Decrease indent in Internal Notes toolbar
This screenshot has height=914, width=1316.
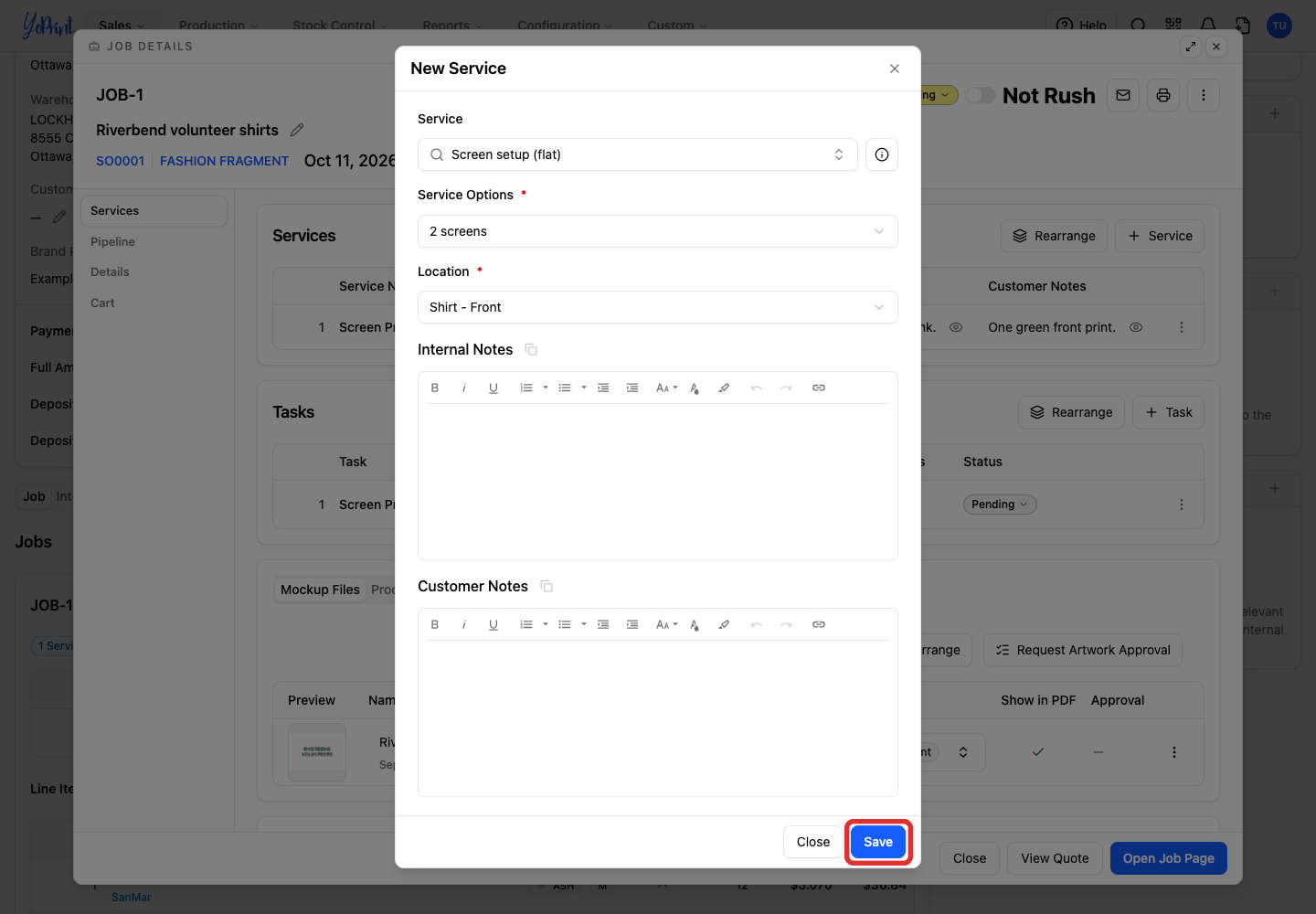[603, 388]
